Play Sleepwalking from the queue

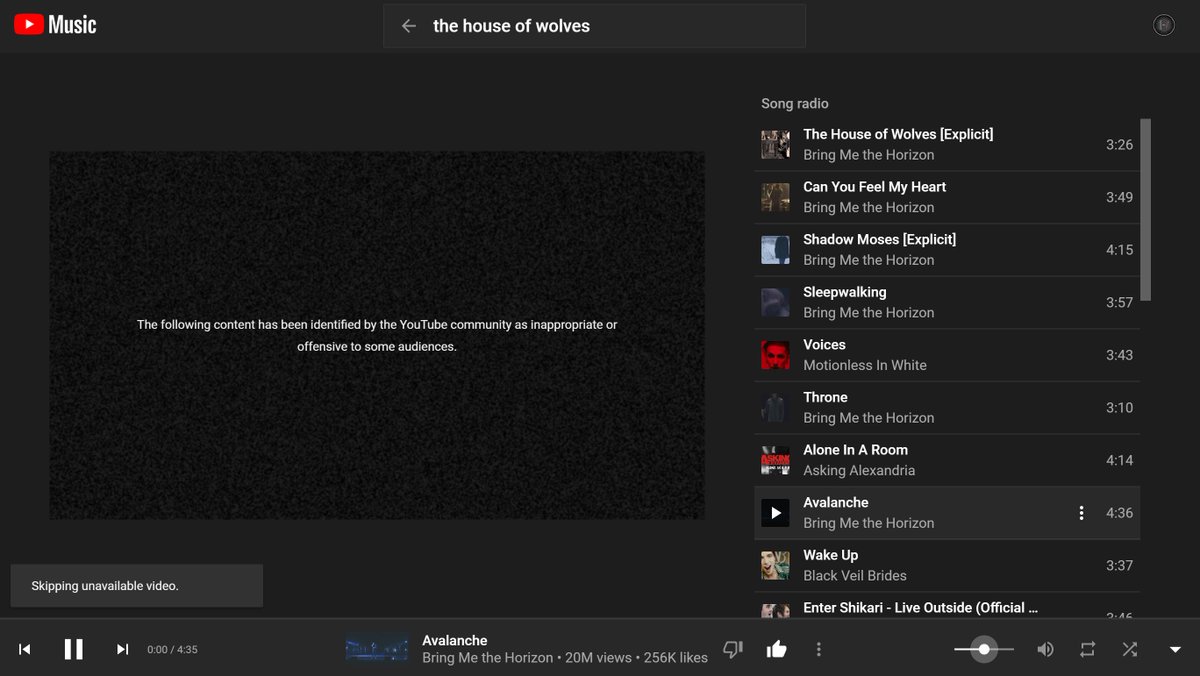coord(947,302)
